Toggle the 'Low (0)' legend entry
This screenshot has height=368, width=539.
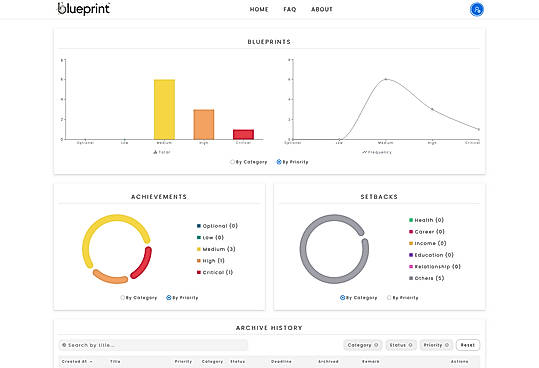point(210,237)
